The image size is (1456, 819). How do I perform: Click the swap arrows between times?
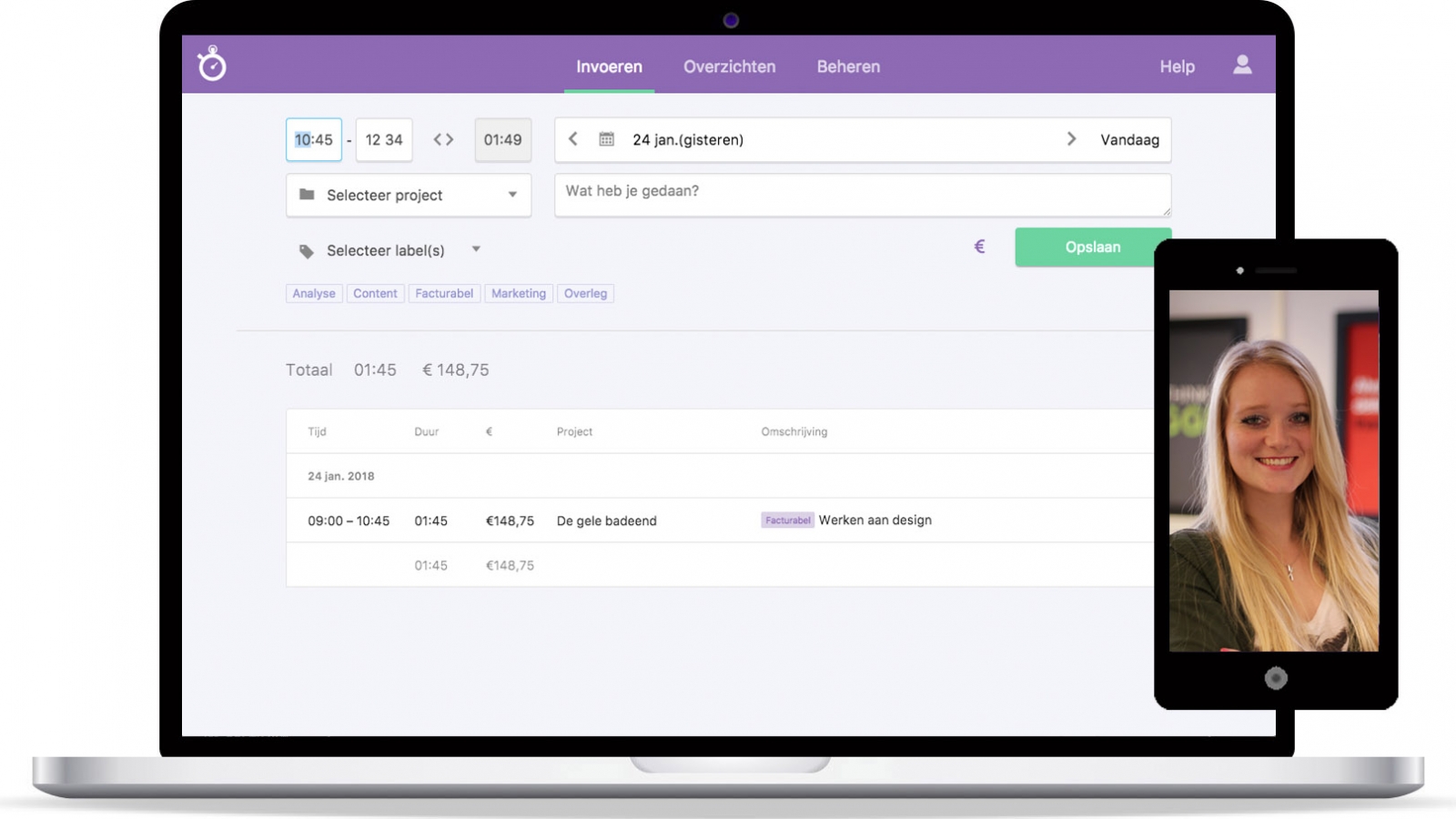tap(443, 139)
